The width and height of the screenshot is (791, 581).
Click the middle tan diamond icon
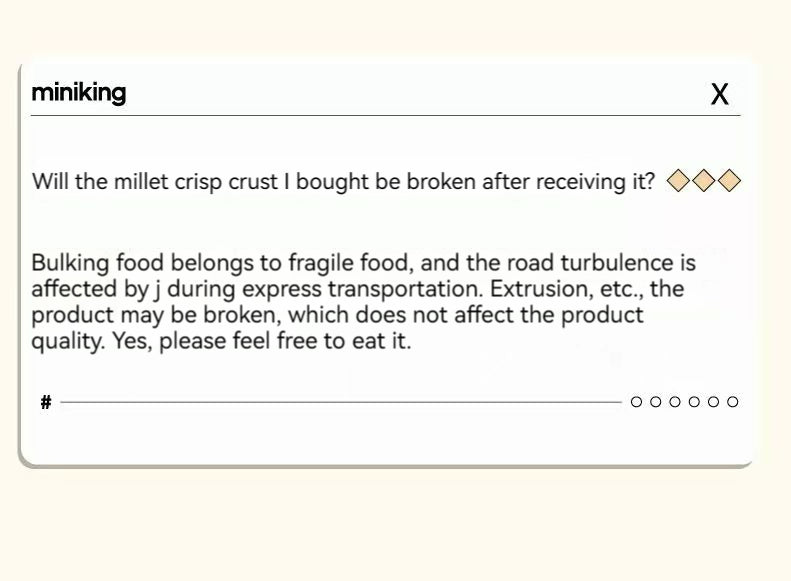pos(704,181)
